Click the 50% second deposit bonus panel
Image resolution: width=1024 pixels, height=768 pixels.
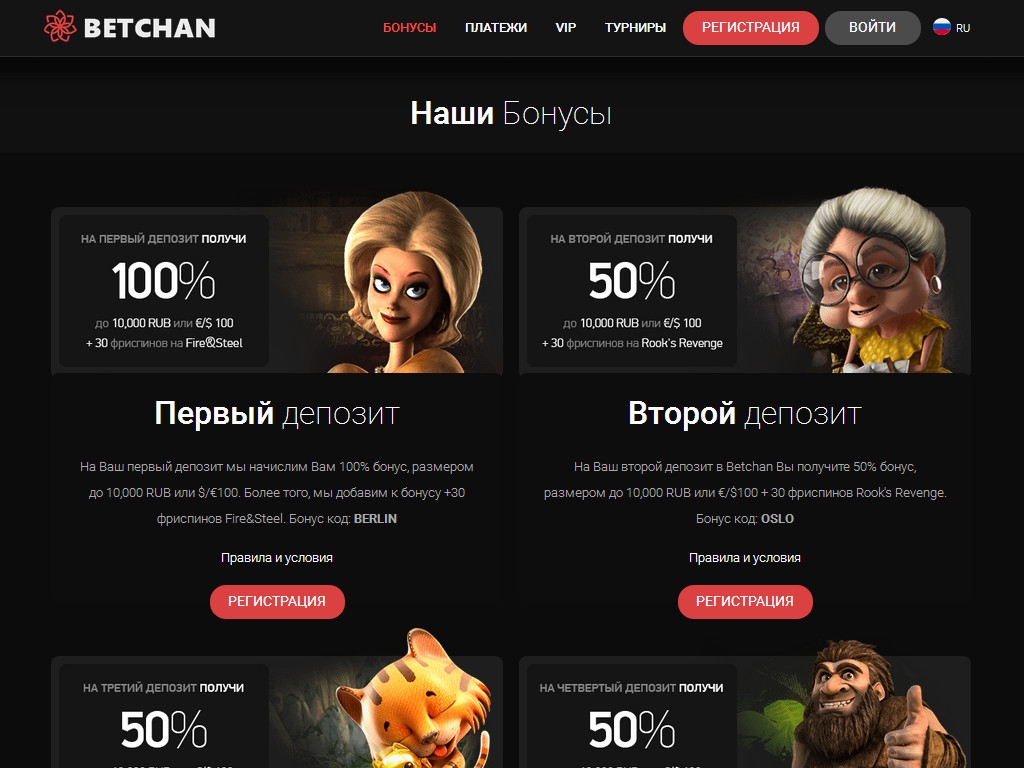click(632, 291)
